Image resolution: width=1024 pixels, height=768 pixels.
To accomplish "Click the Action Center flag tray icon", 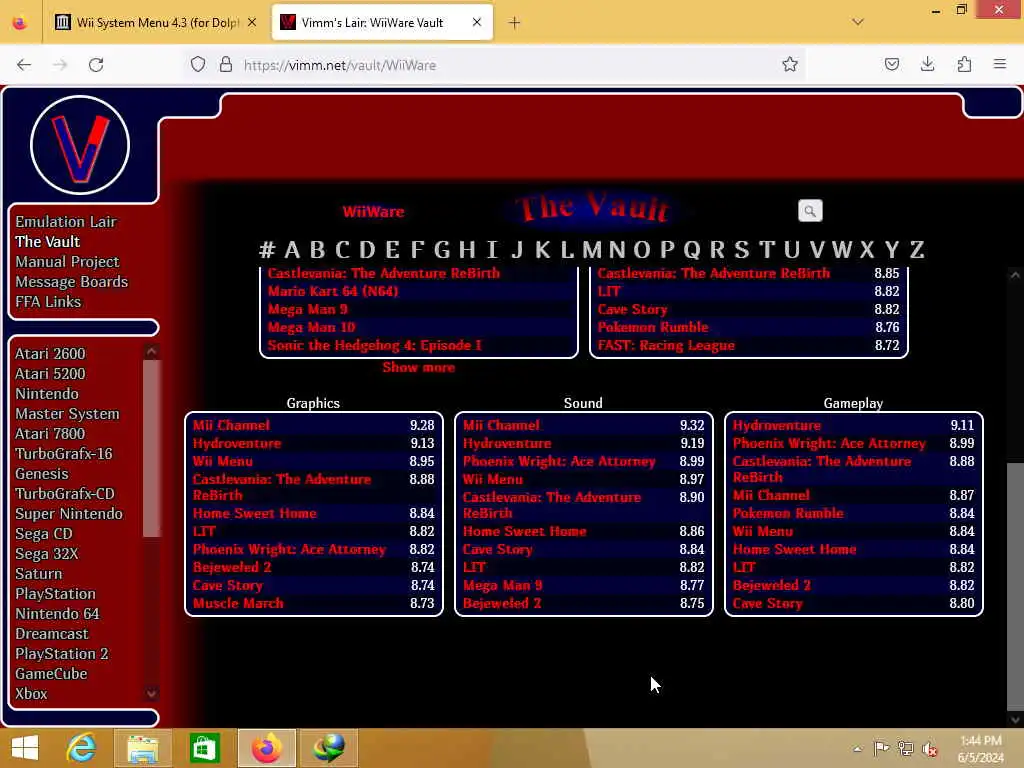I will click(882, 748).
